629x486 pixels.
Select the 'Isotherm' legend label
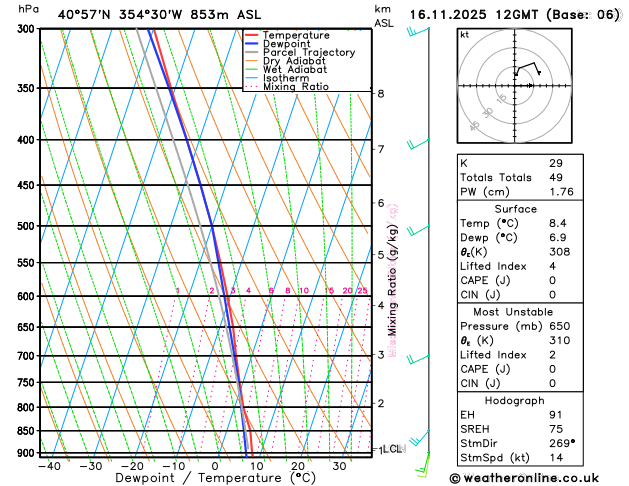click(x=286, y=78)
